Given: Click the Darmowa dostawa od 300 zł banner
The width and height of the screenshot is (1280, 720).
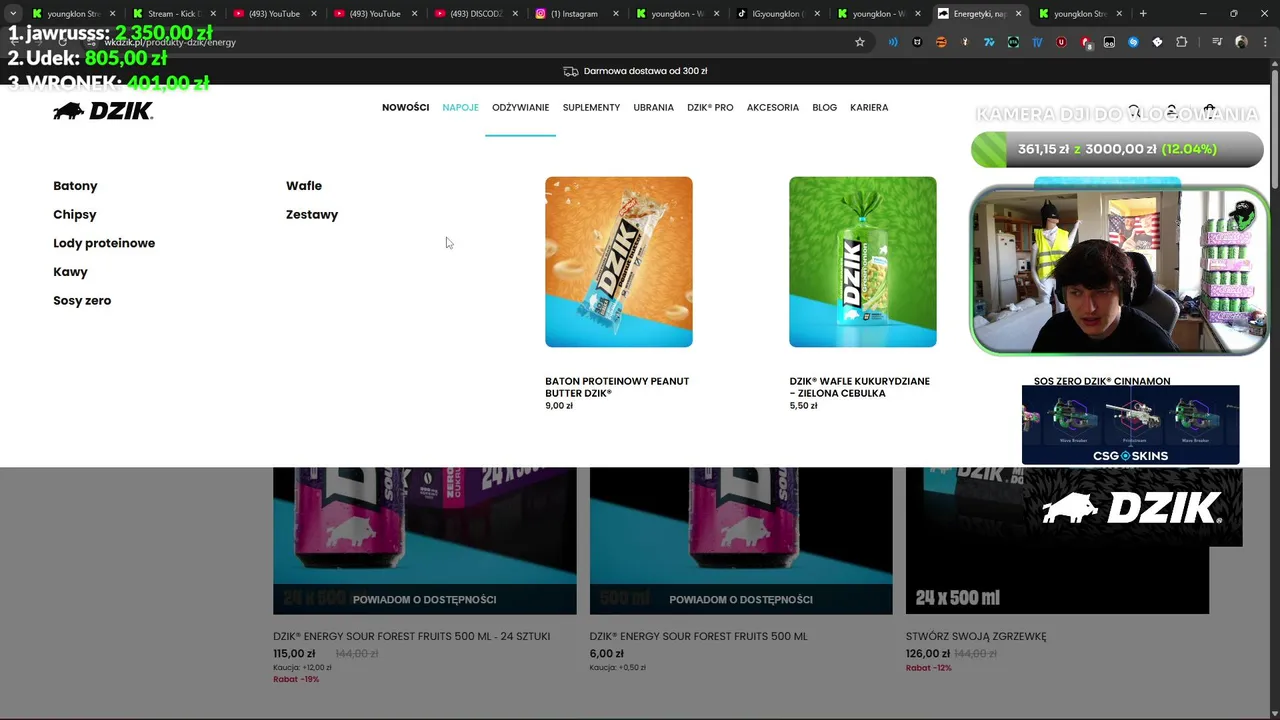Looking at the screenshot, I should click(636, 71).
